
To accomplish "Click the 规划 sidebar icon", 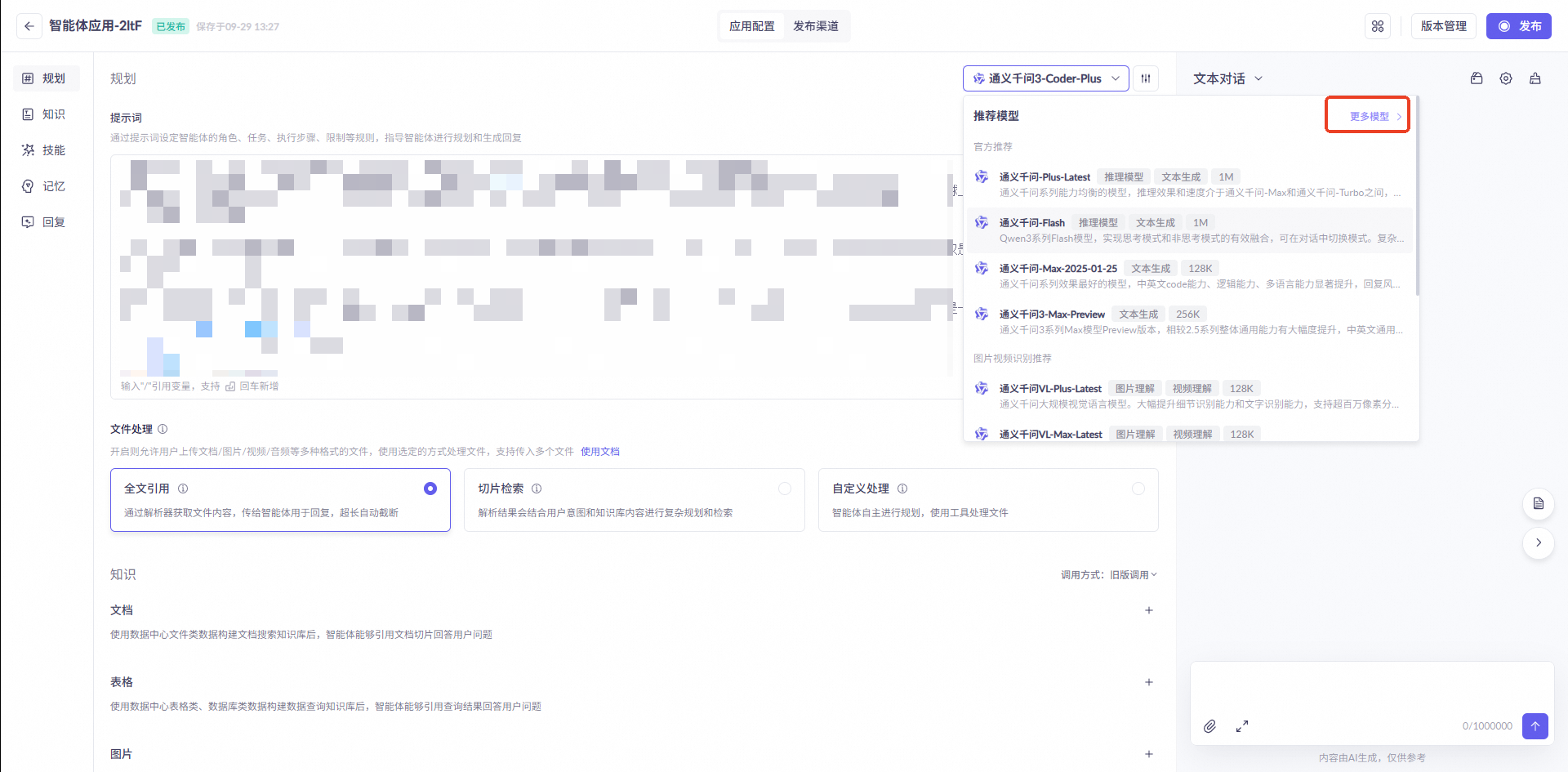I will (x=28, y=78).
